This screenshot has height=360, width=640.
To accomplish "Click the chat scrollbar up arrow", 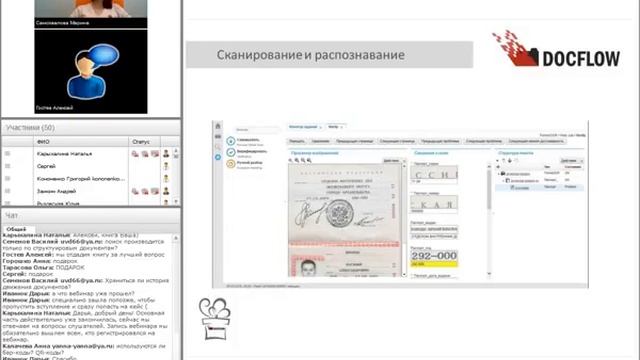I will pyautogui.click(x=176, y=238).
